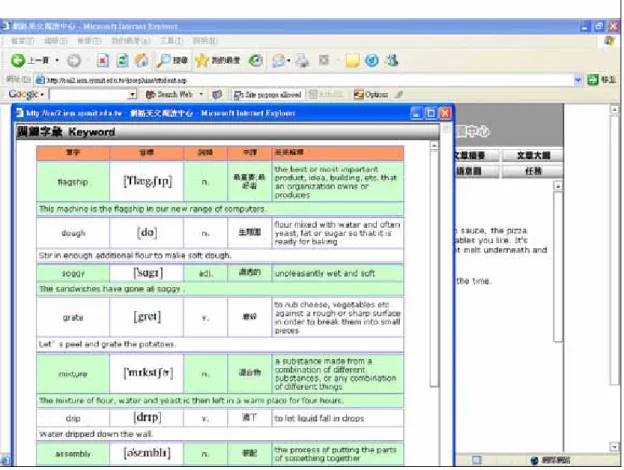The image size is (624, 470).
Task: Click the Google toolbar search input box
Action: pyautogui.click(x=90, y=94)
